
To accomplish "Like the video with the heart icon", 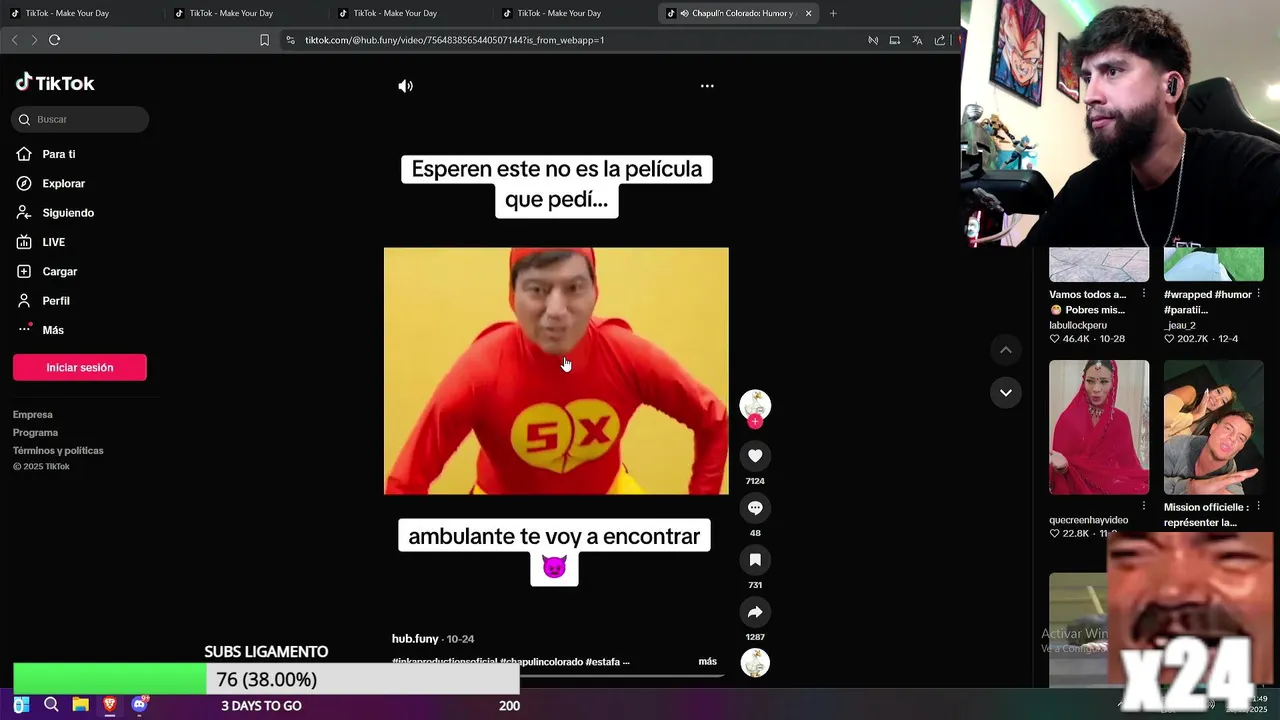I will click(755, 456).
